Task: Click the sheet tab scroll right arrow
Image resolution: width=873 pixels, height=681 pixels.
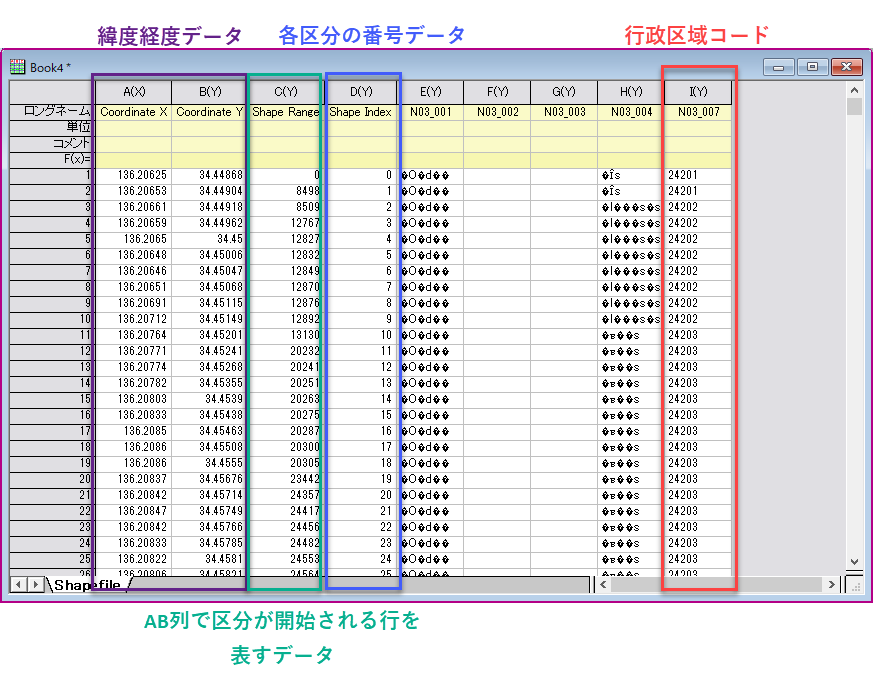Action: [x=36, y=583]
